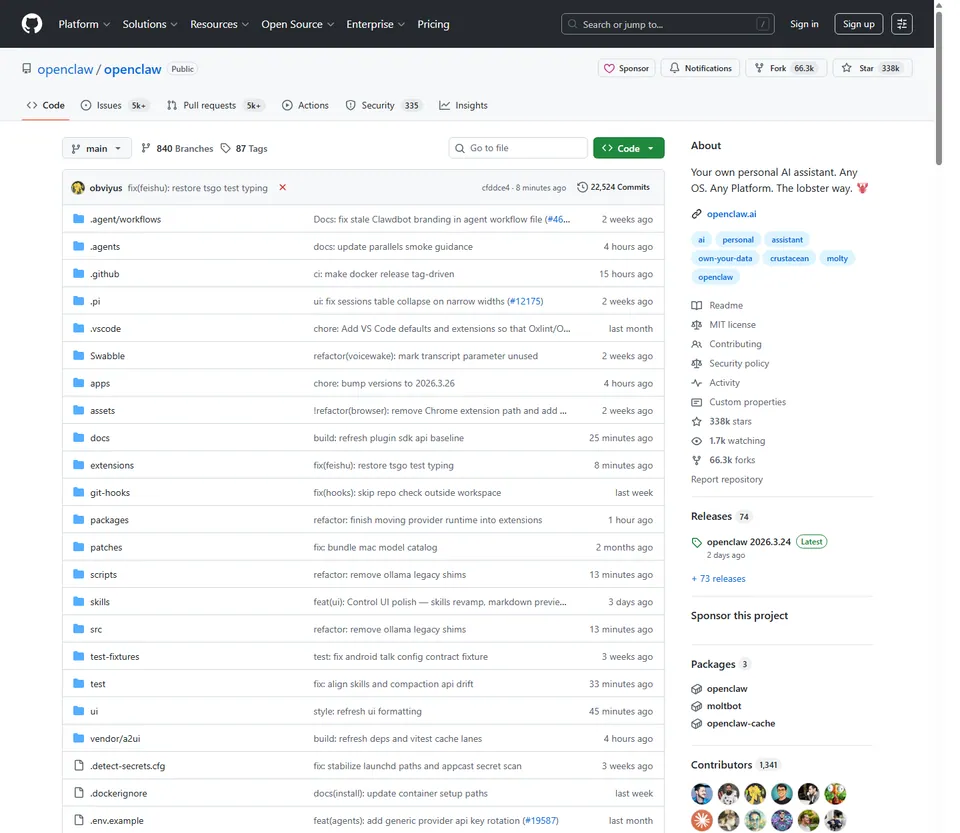Click the openclaw owner link in the repo title
Image resolution: width=960 pixels, height=833 pixels.
(x=65, y=69)
